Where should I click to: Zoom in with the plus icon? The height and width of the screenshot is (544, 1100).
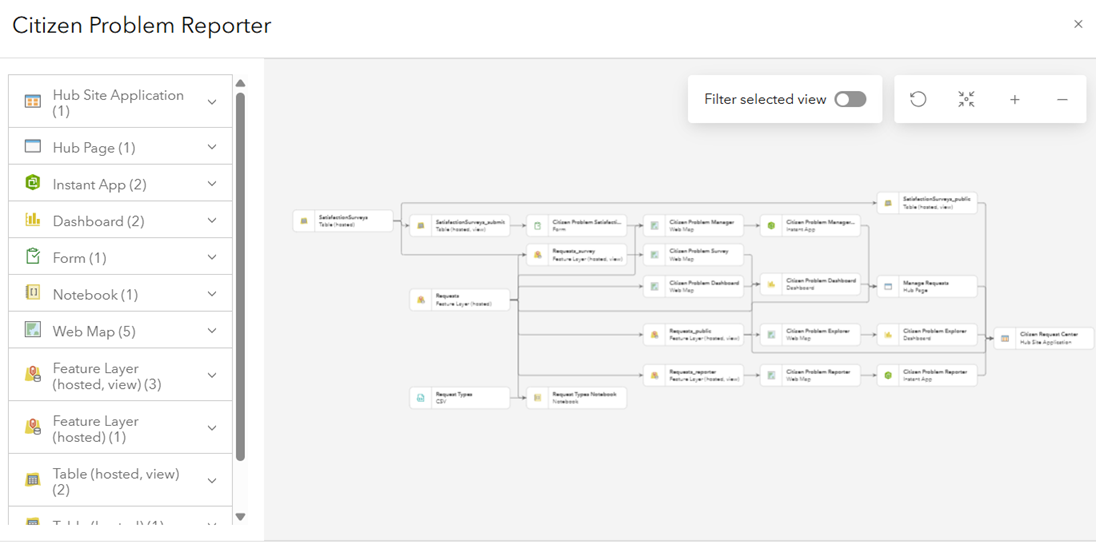[x=1014, y=99]
